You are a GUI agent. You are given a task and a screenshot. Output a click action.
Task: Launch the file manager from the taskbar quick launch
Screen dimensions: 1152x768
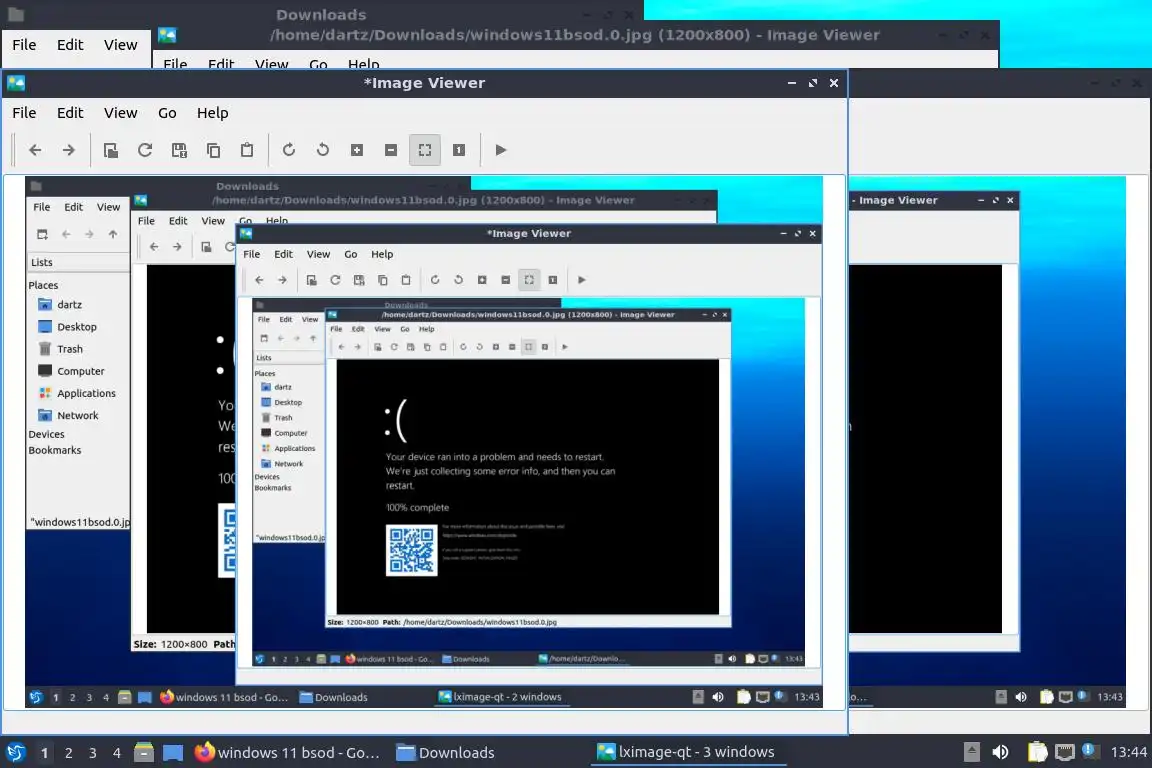[144, 752]
